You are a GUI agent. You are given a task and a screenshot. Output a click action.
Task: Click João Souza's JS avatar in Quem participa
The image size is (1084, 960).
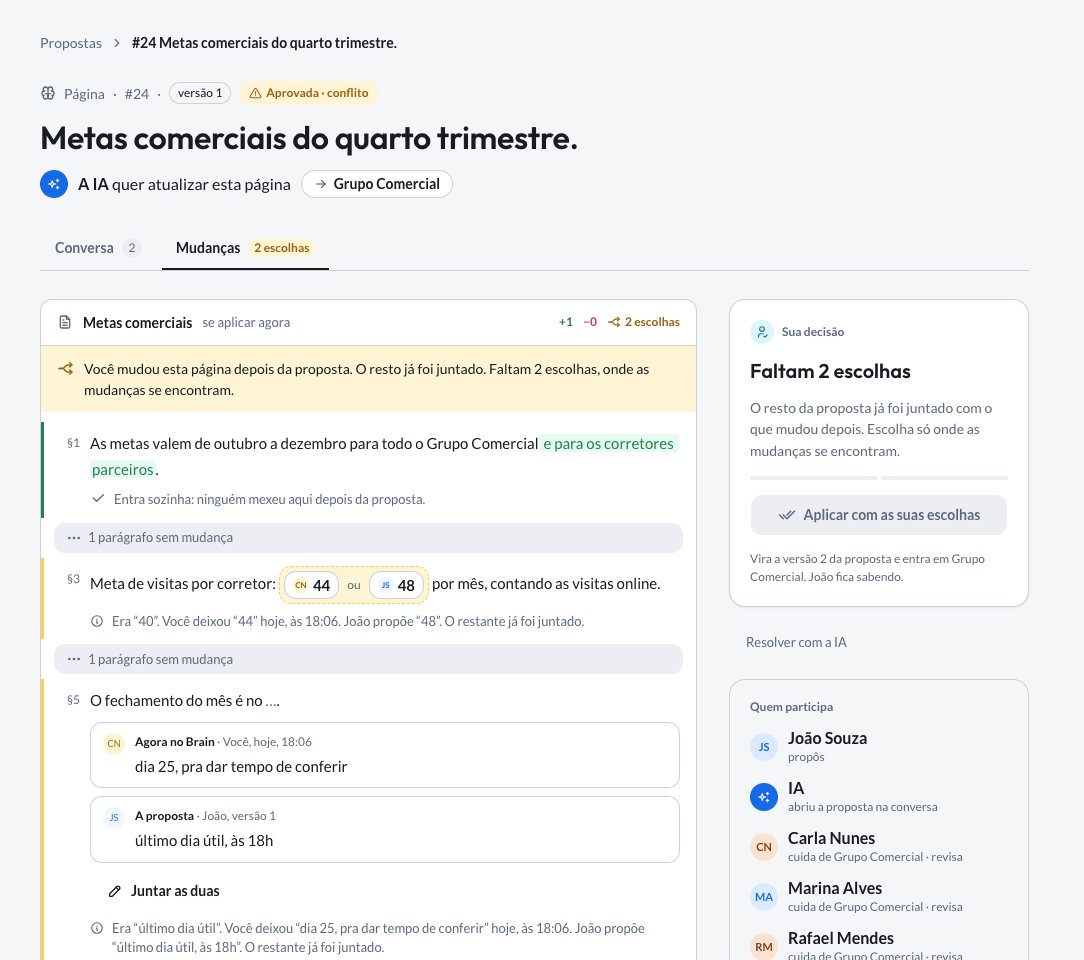764,746
